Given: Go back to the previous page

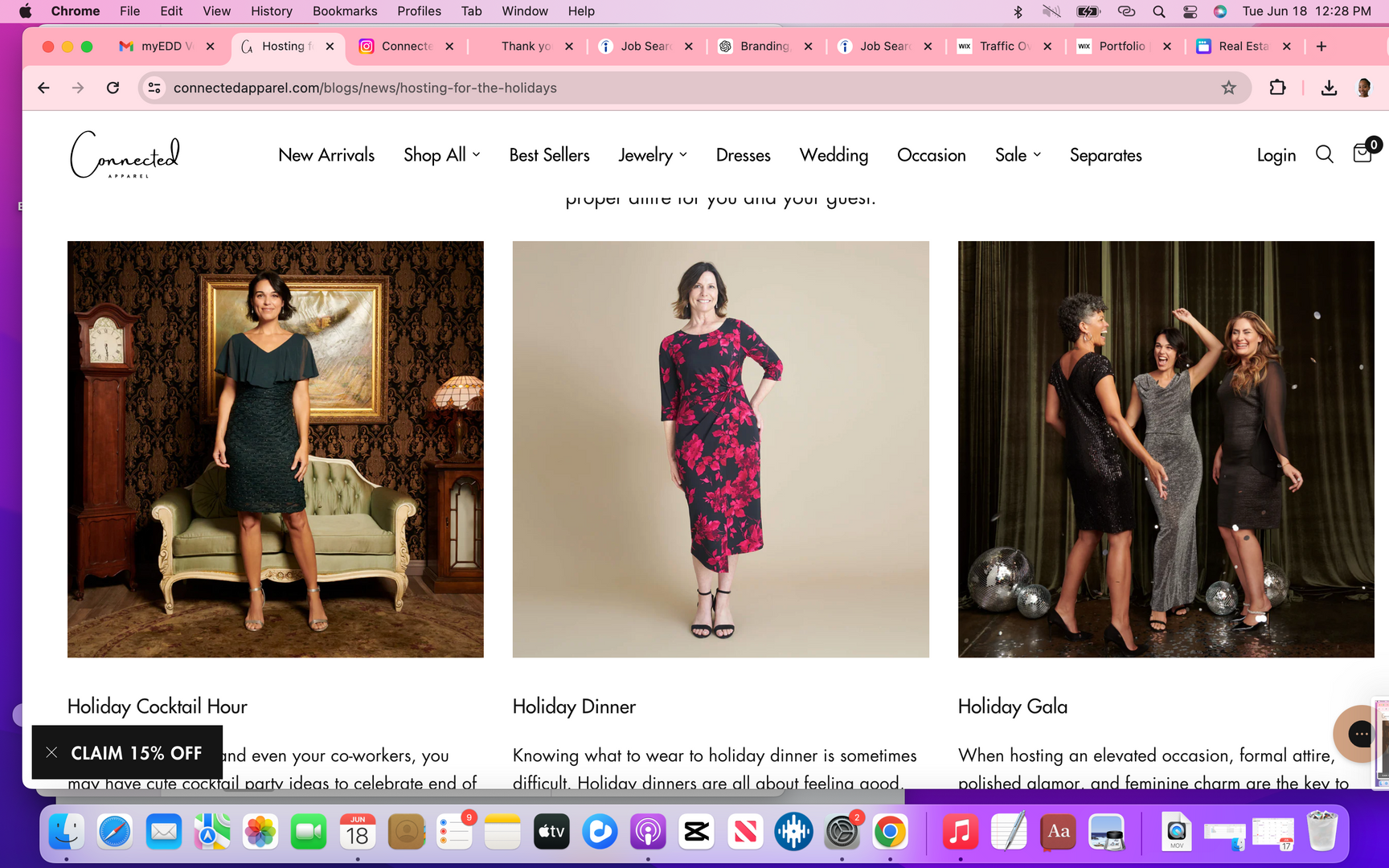Looking at the screenshot, I should (43, 88).
